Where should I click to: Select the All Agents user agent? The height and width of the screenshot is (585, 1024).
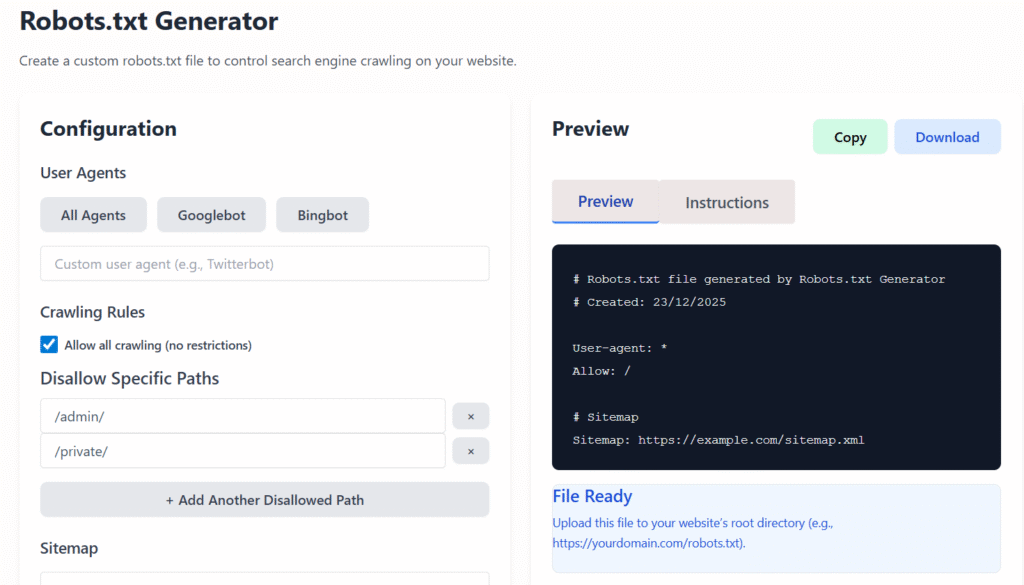pos(93,214)
